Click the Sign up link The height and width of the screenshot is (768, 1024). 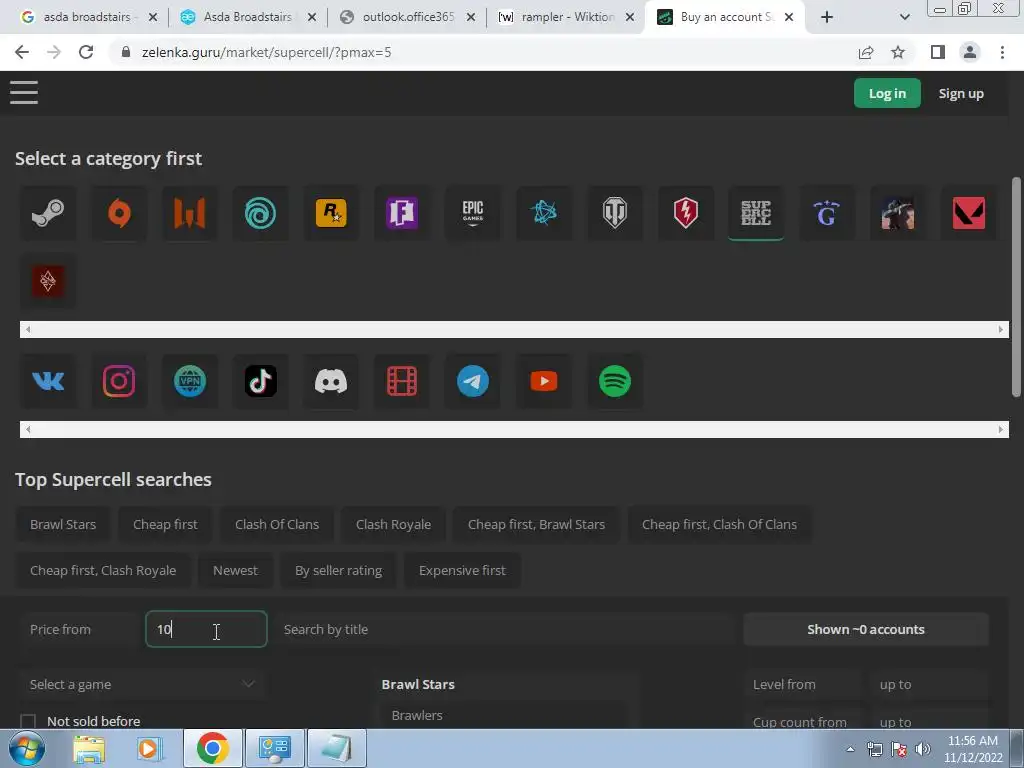961,93
